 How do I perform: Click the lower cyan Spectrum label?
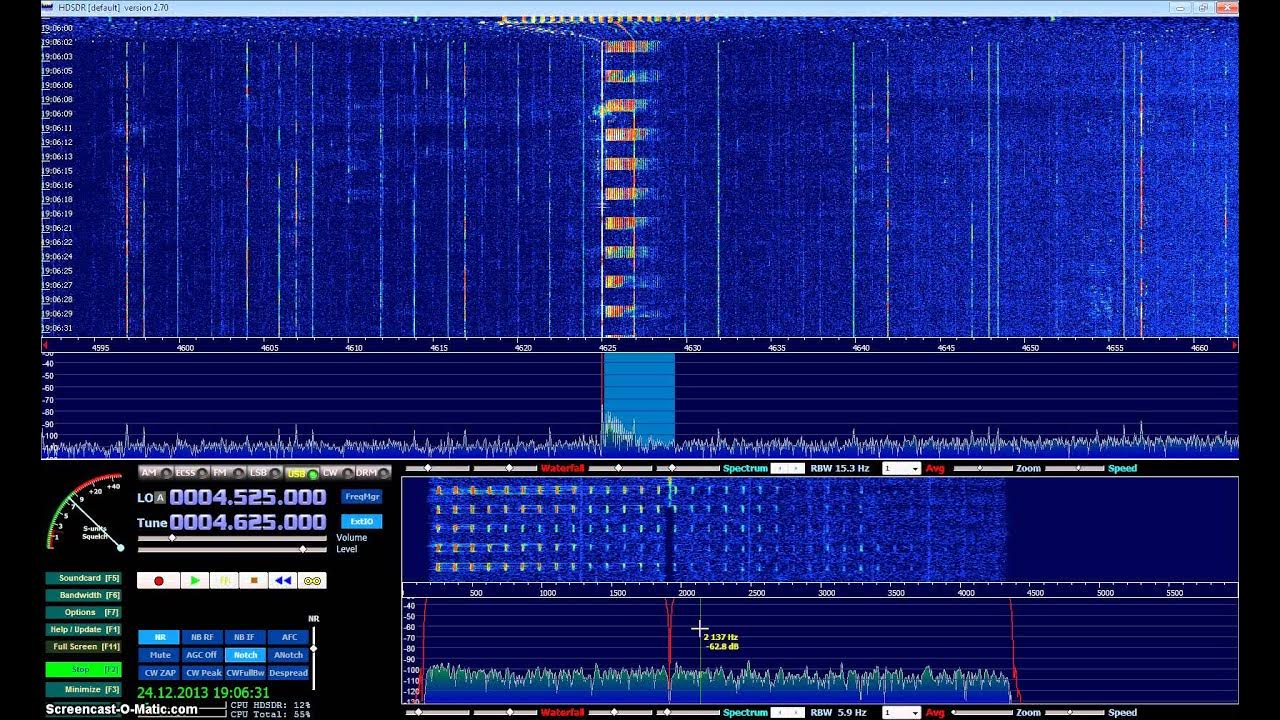pyautogui.click(x=745, y=713)
